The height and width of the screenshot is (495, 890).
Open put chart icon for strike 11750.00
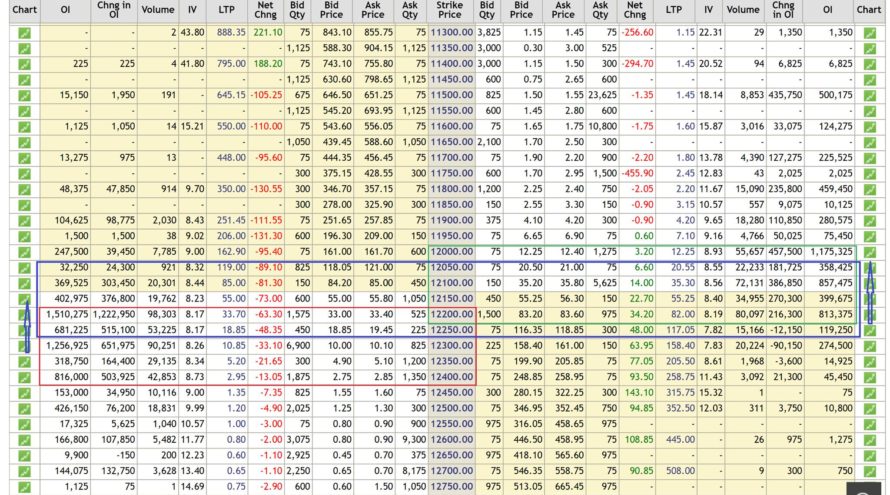click(x=870, y=174)
